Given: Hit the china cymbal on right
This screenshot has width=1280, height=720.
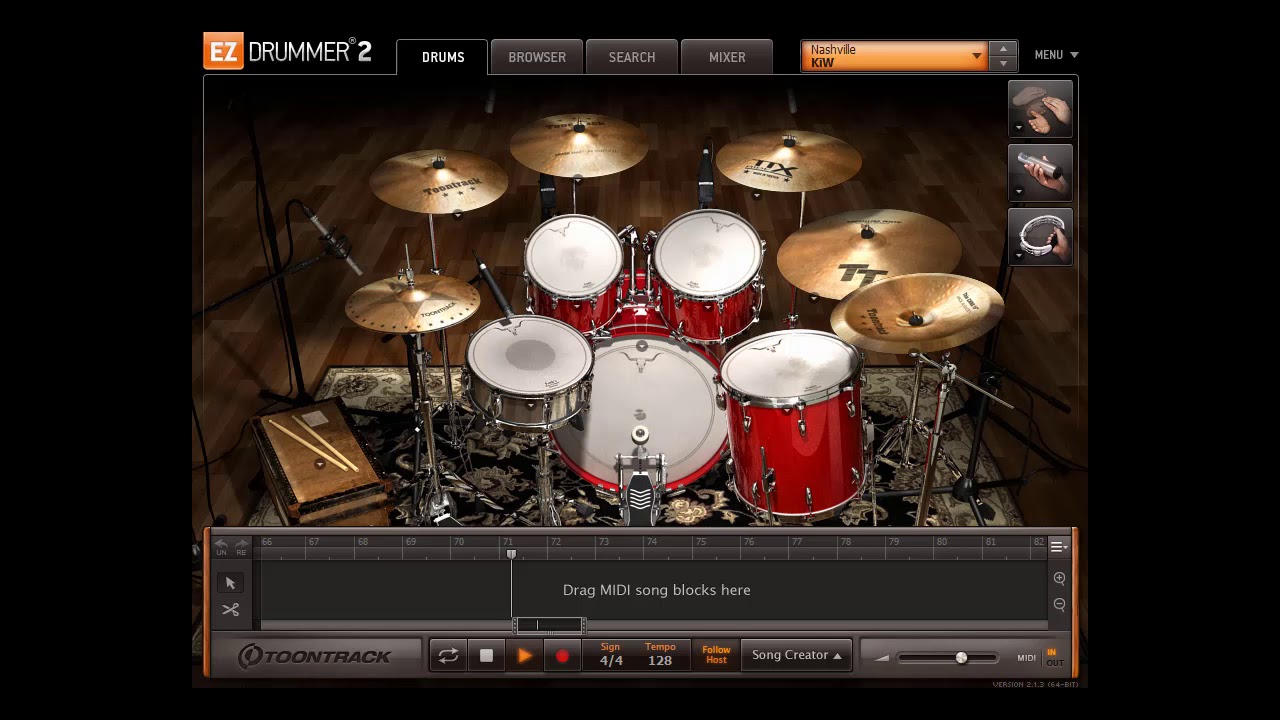Looking at the screenshot, I should [x=916, y=312].
